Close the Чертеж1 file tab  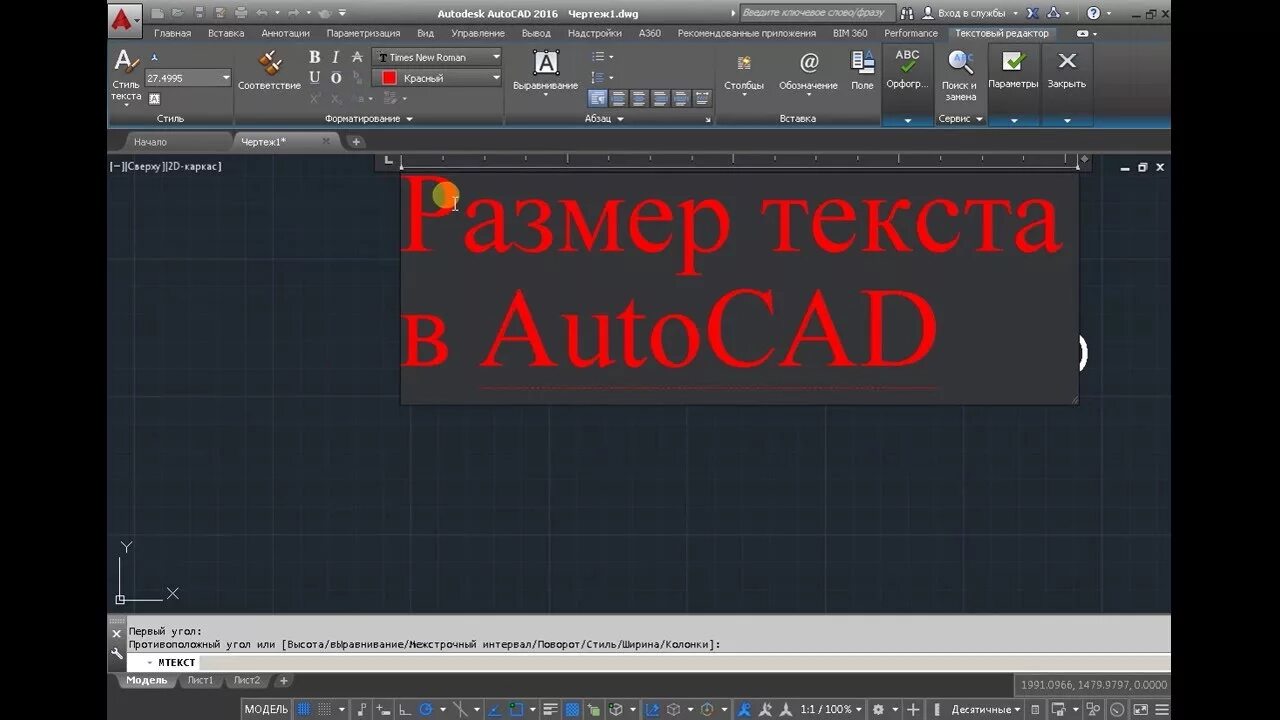coord(325,142)
